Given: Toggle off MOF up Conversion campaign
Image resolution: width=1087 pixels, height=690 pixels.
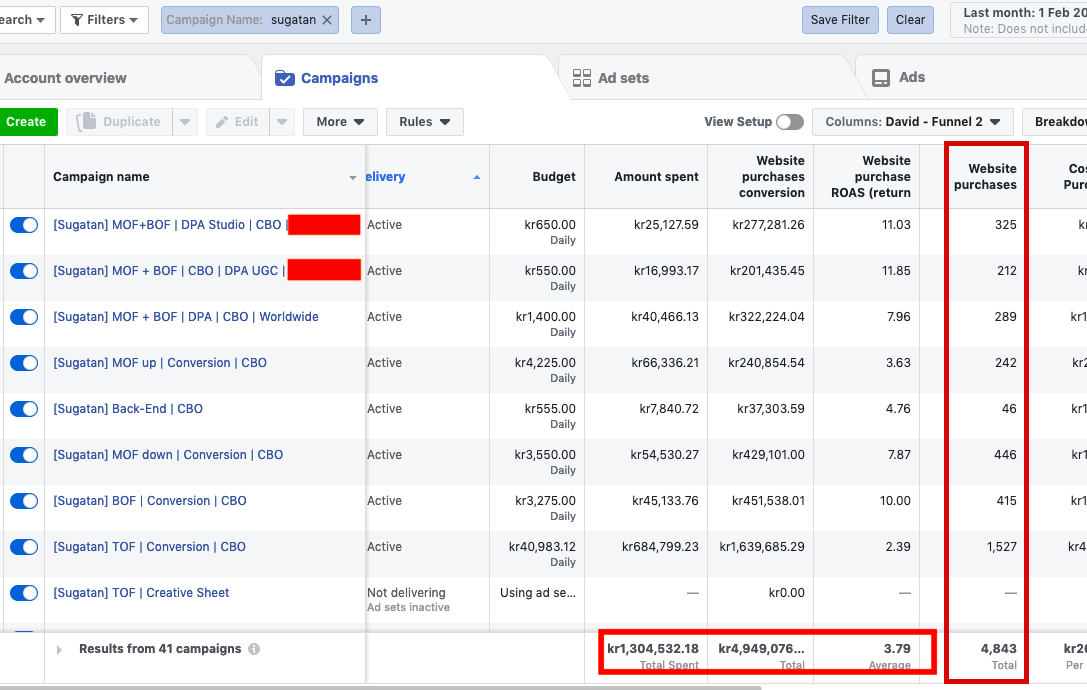Looking at the screenshot, I should pyautogui.click(x=24, y=363).
